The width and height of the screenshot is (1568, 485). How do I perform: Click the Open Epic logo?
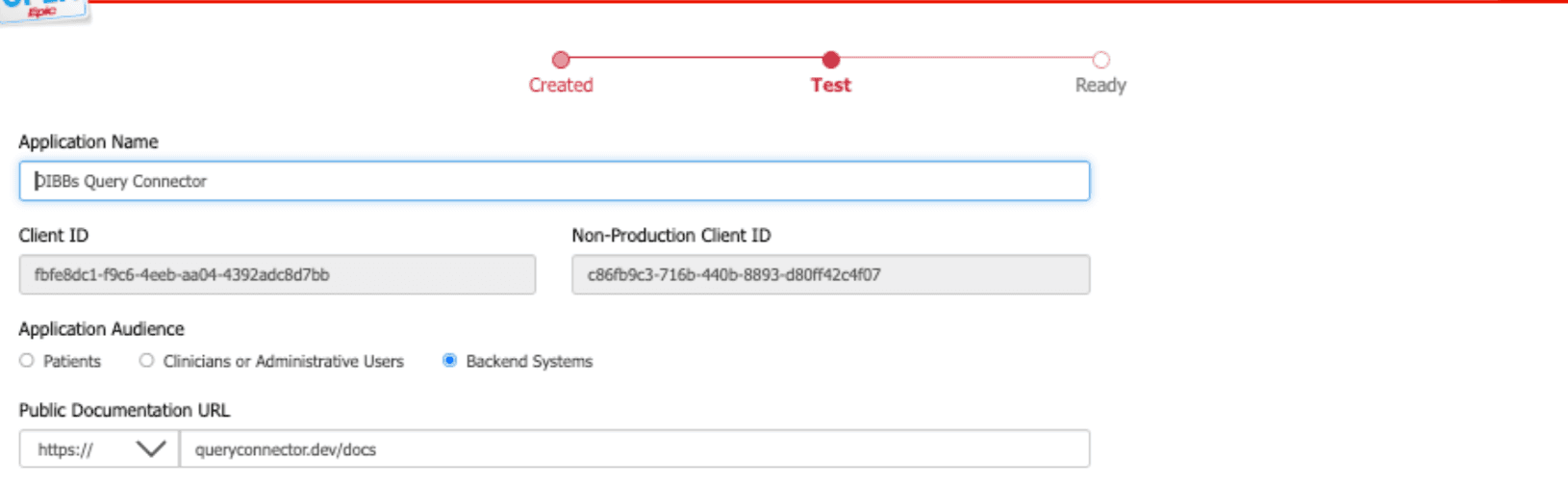point(43,10)
